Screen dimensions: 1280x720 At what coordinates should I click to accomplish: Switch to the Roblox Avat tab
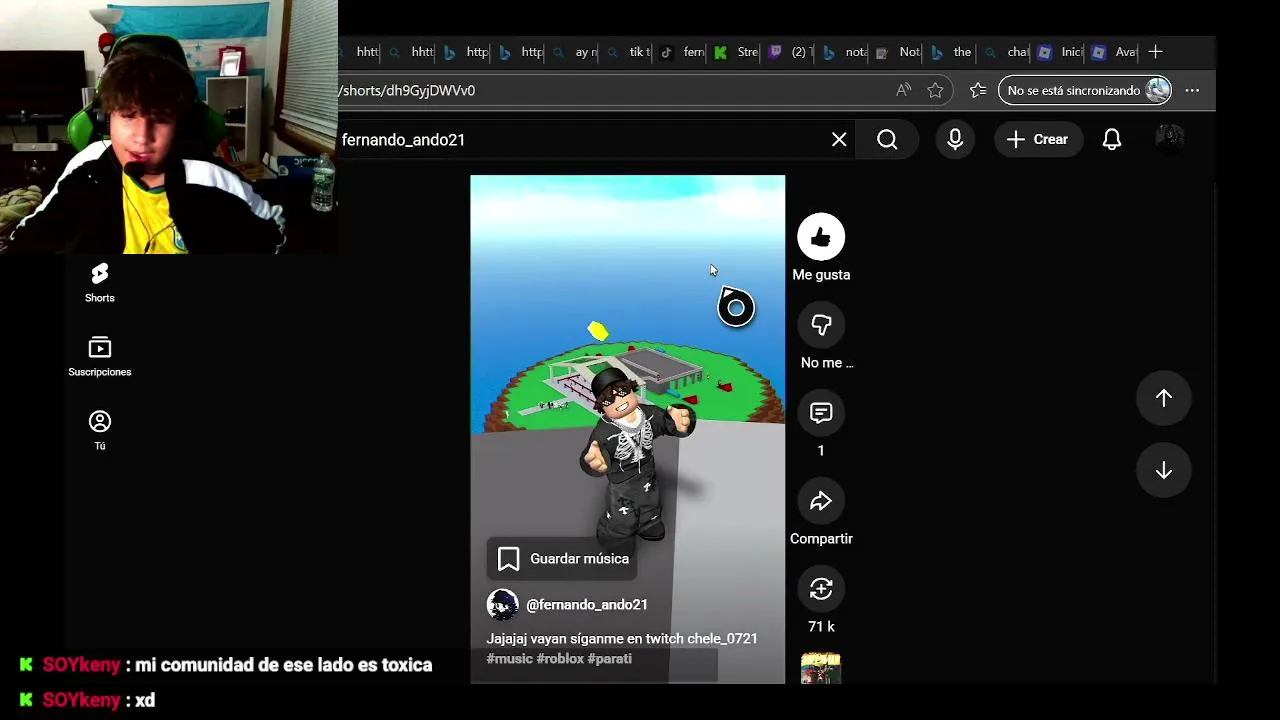coord(1114,52)
